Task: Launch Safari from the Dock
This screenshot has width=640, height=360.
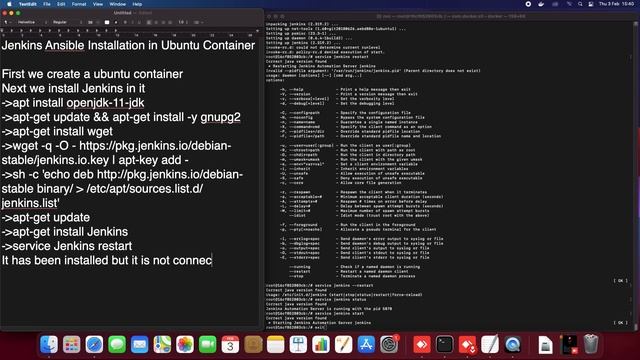Action: pos(94,344)
